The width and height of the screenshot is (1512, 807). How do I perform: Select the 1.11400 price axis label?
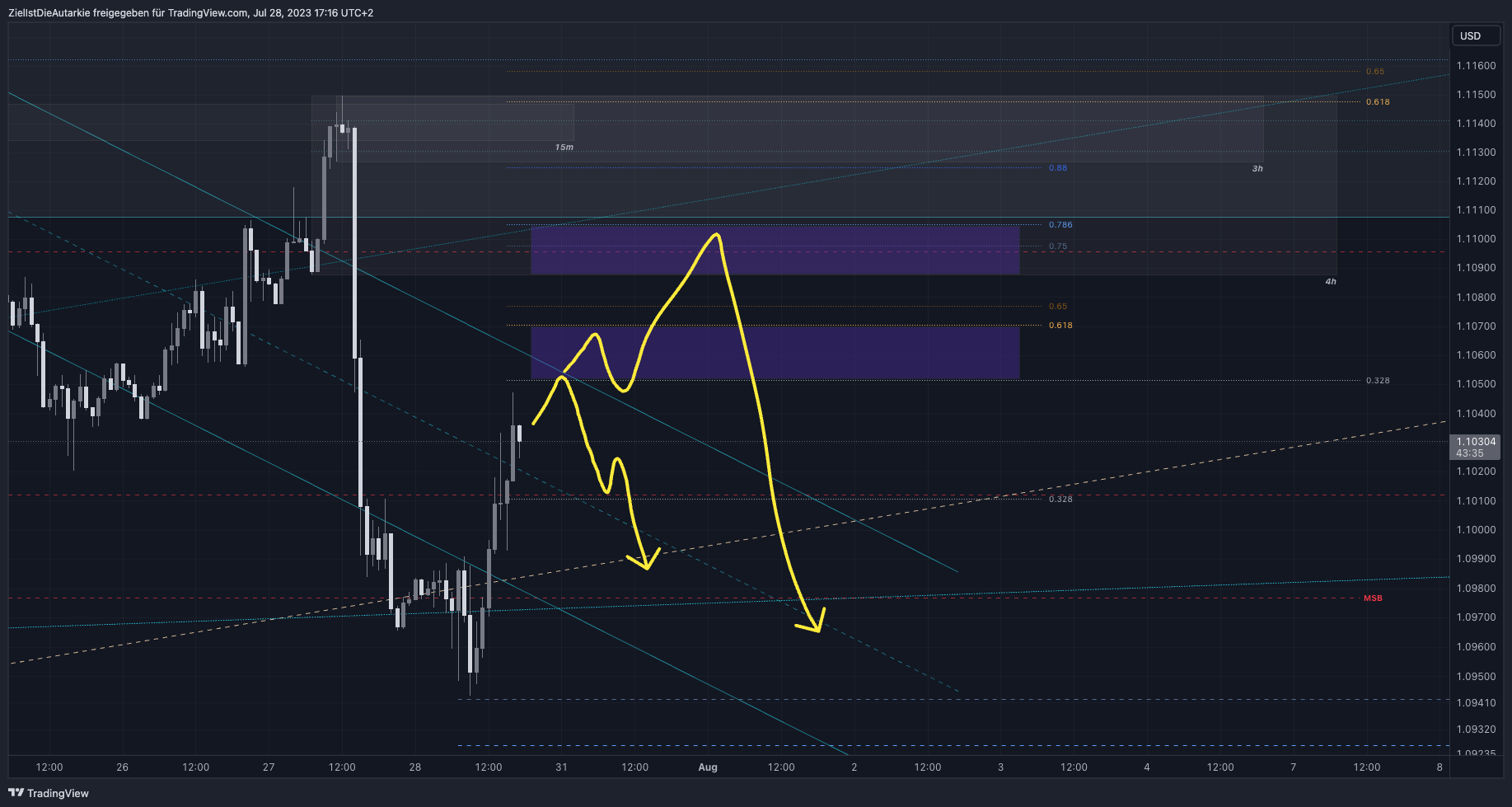(1476, 124)
